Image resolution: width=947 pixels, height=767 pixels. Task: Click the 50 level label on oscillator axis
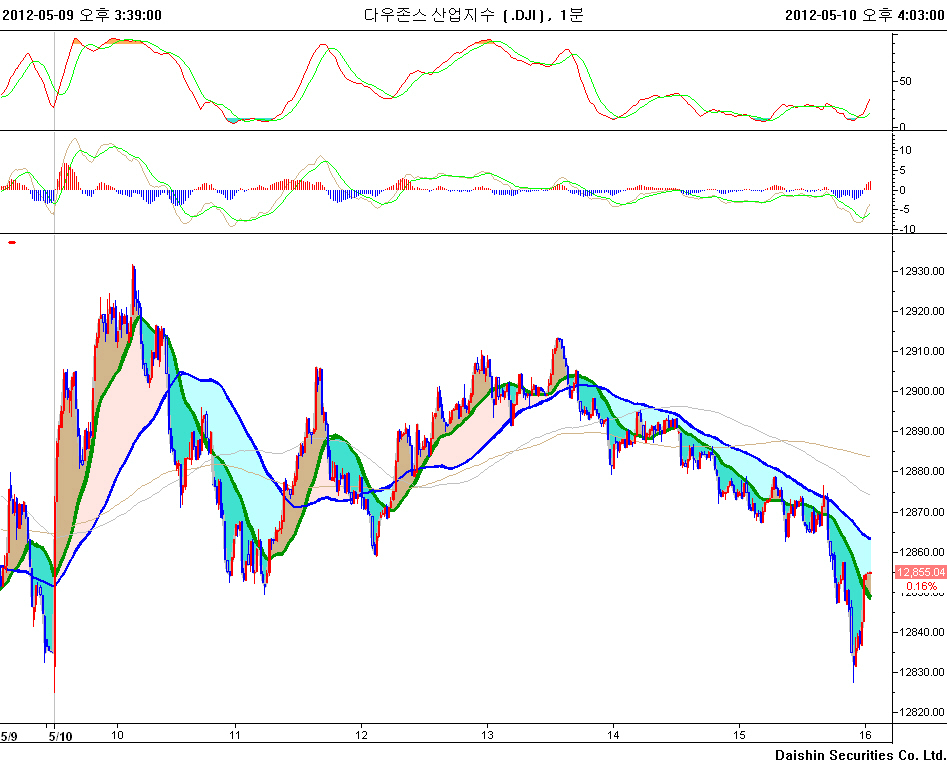pyautogui.click(x=905, y=81)
